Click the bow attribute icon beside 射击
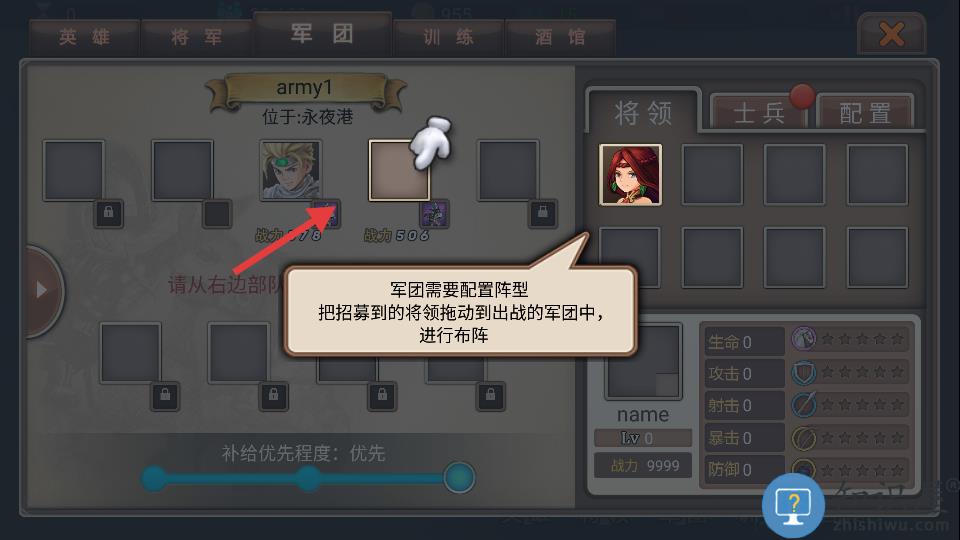 803,405
